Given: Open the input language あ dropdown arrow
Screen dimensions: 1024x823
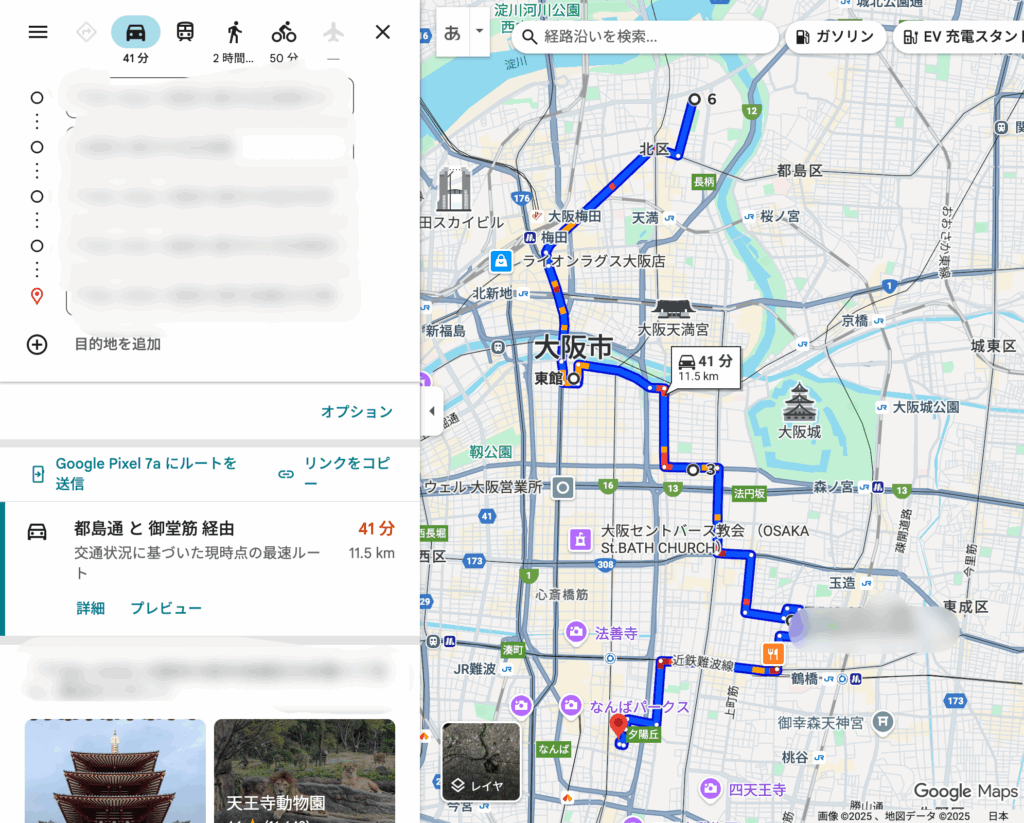Looking at the screenshot, I should click(x=479, y=31).
